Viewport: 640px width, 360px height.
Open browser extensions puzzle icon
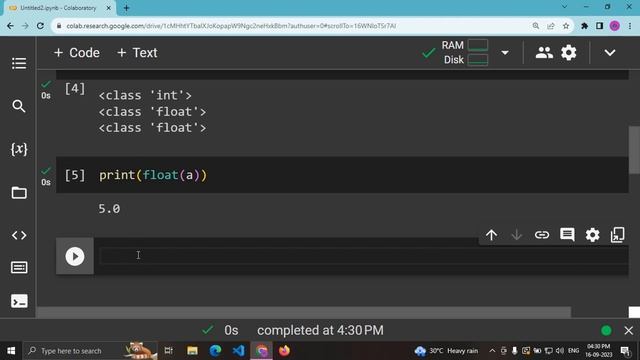tap(584, 26)
